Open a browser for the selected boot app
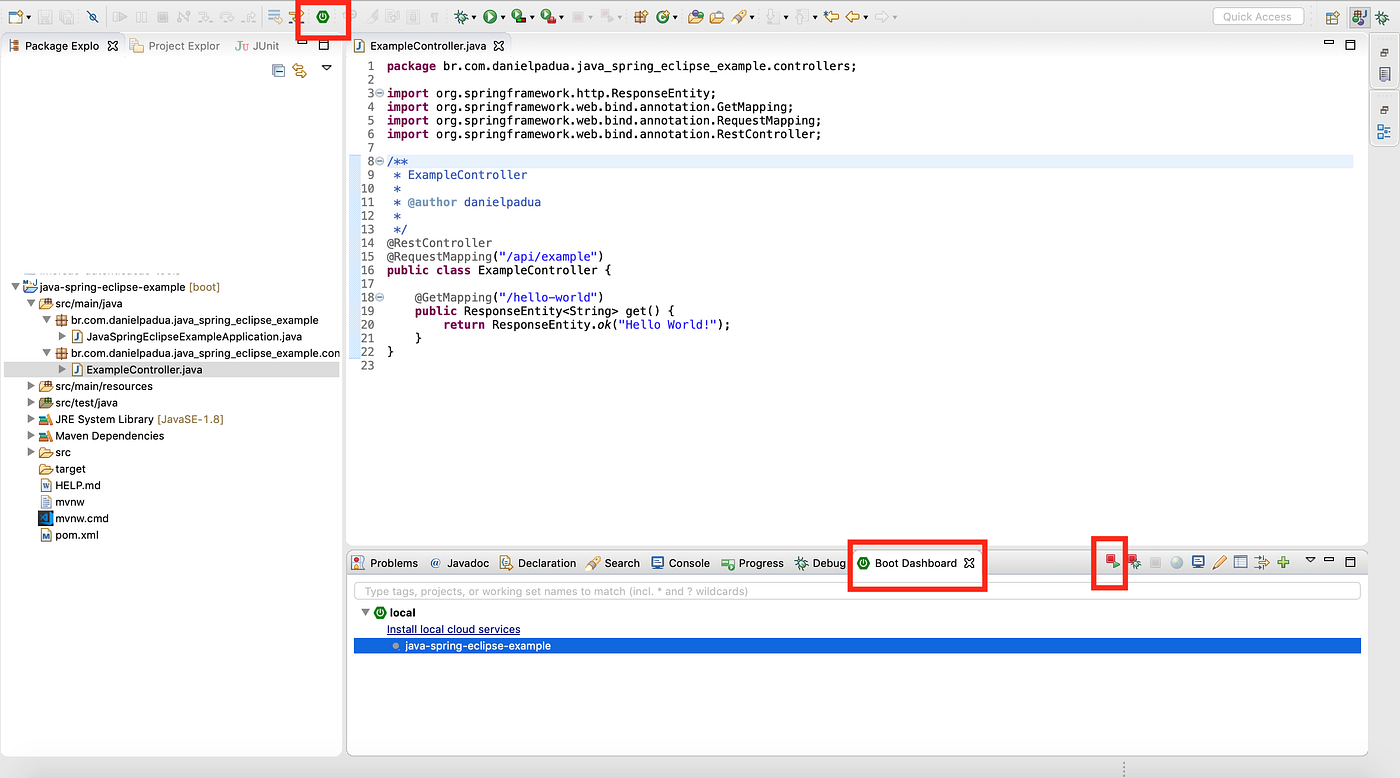1400x778 pixels. click(1177, 563)
